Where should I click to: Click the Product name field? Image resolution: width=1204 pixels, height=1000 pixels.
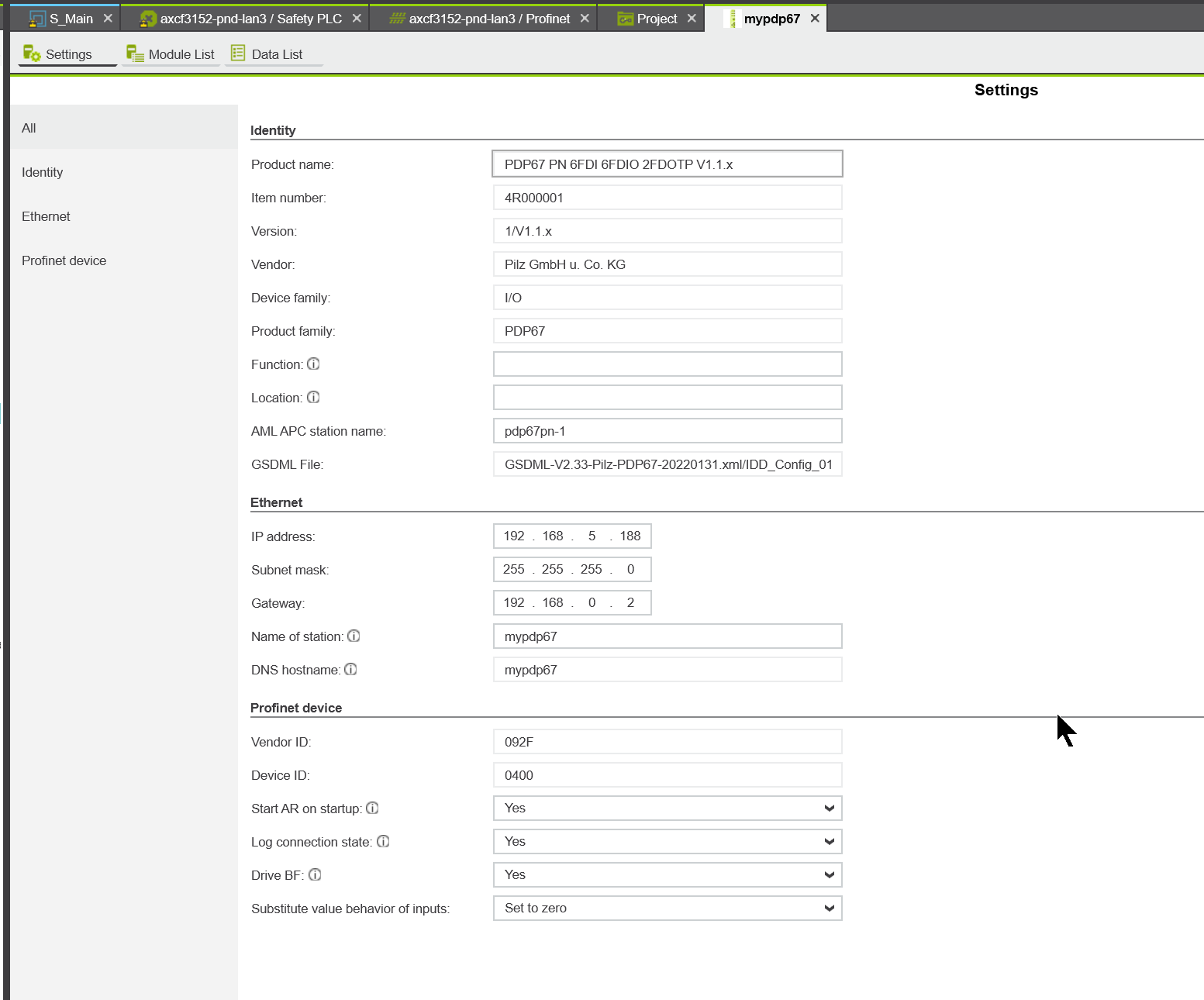click(668, 164)
